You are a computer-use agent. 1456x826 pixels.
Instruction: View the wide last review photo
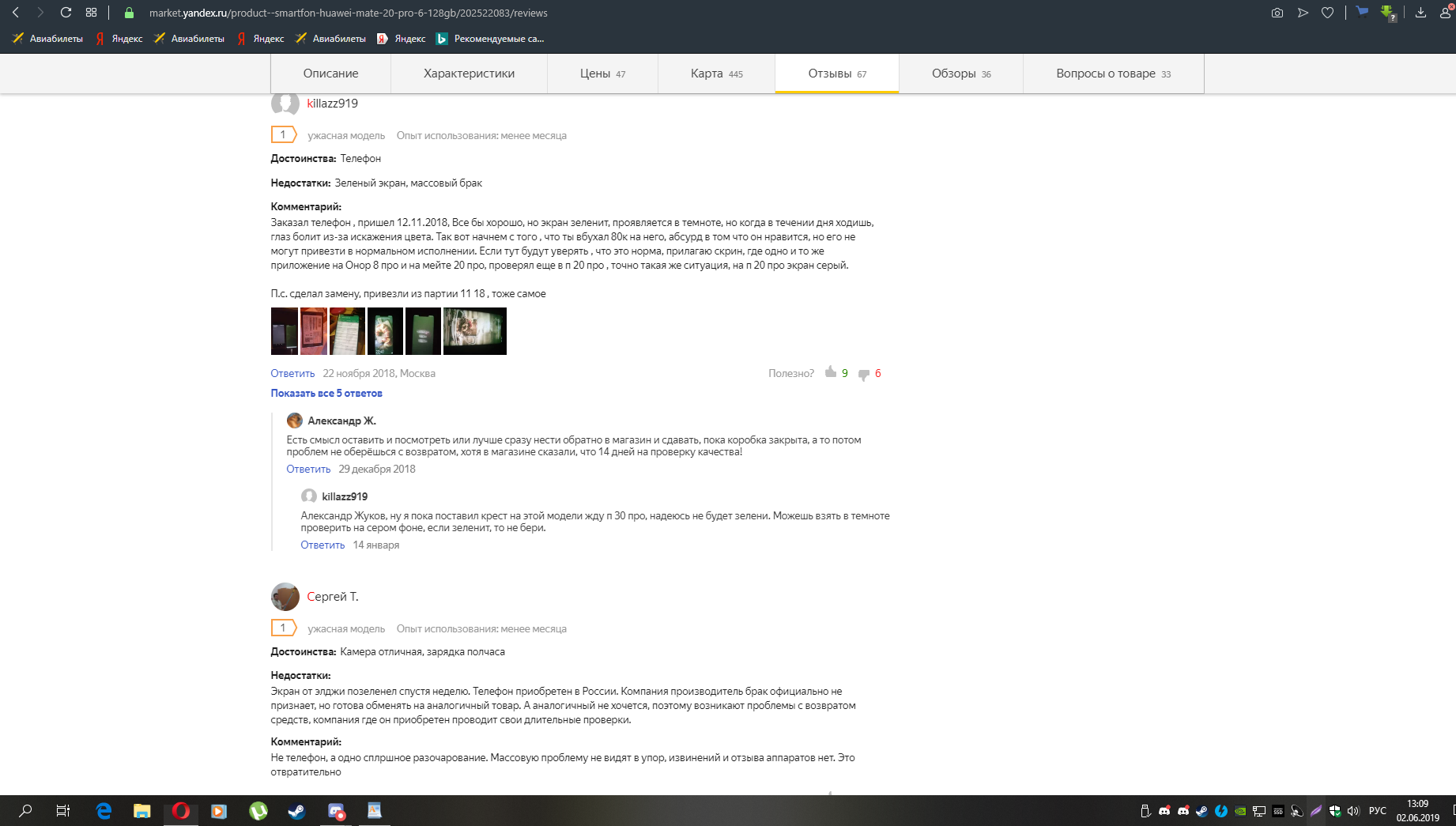tap(475, 331)
